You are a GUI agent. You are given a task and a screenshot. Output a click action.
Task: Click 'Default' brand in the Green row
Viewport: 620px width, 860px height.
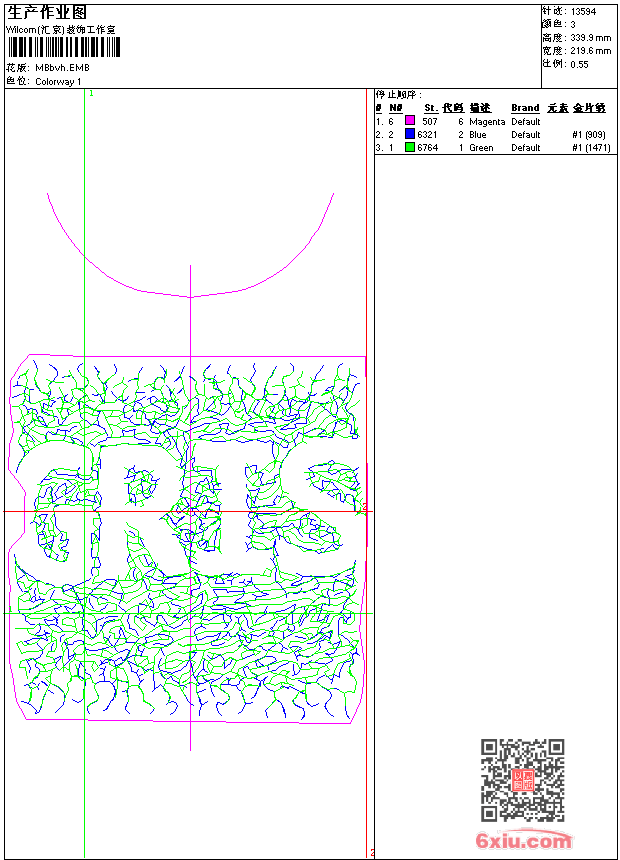click(x=526, y=148)
